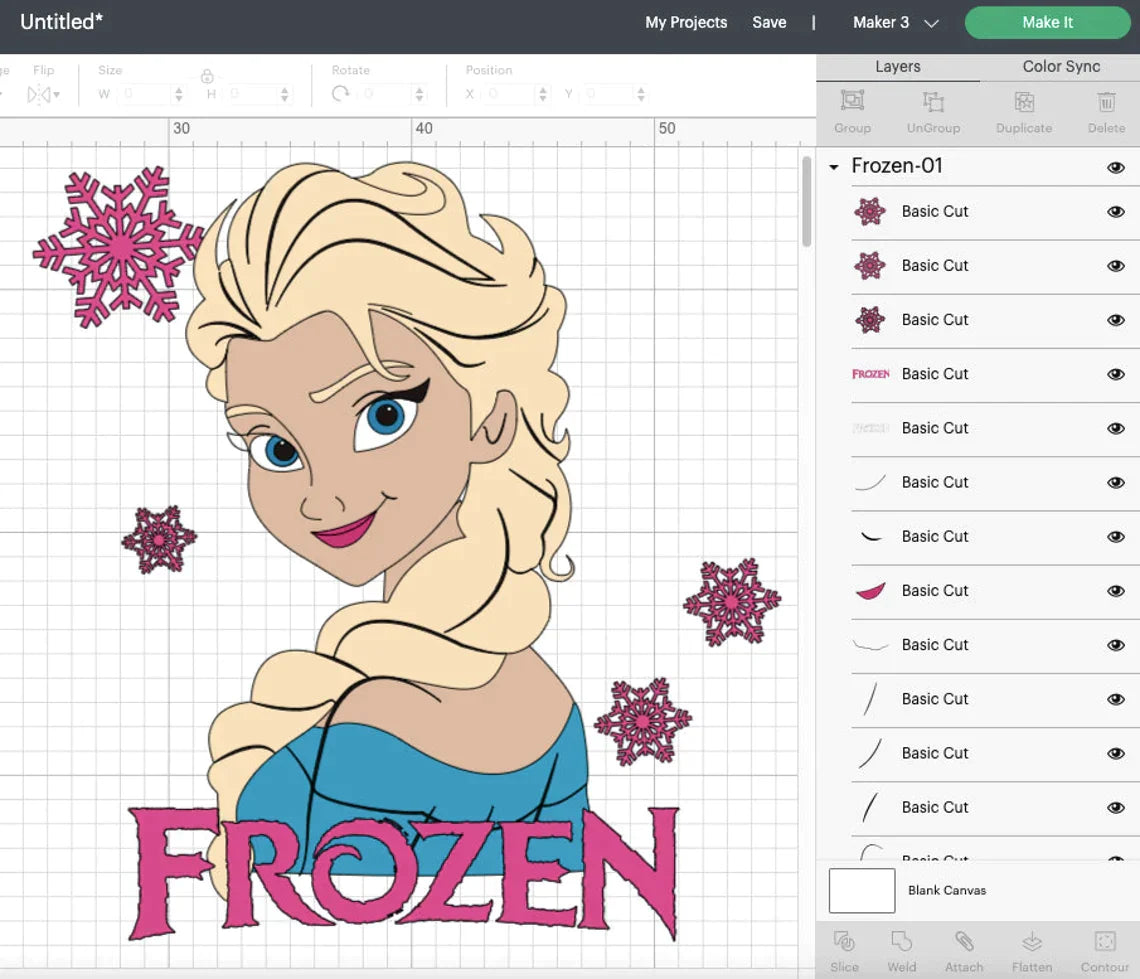1140x979 pixels.
Task: Select the Slice tool
Action: tap(844, 943)
